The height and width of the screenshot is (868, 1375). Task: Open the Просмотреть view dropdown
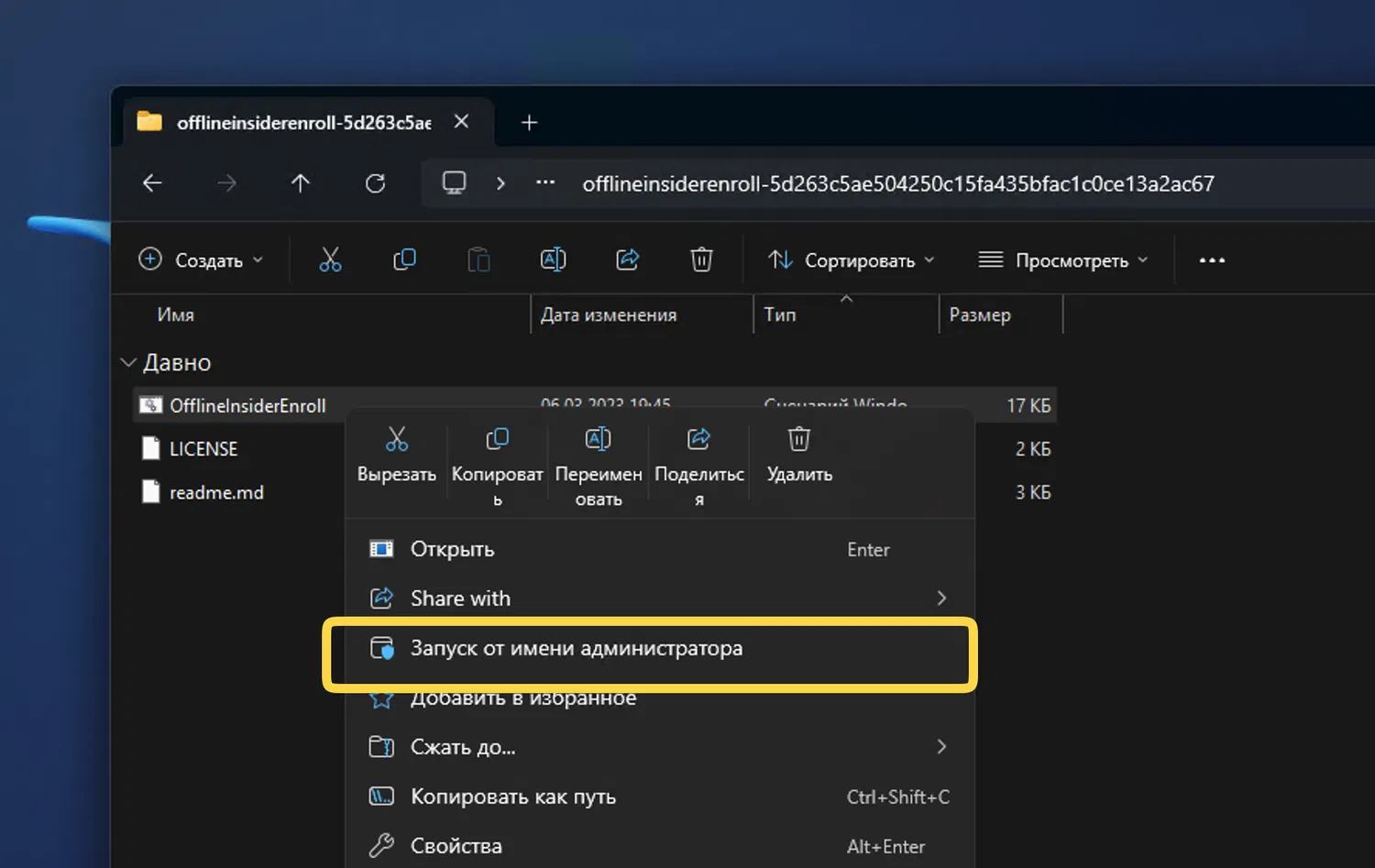click(1062, 260)
